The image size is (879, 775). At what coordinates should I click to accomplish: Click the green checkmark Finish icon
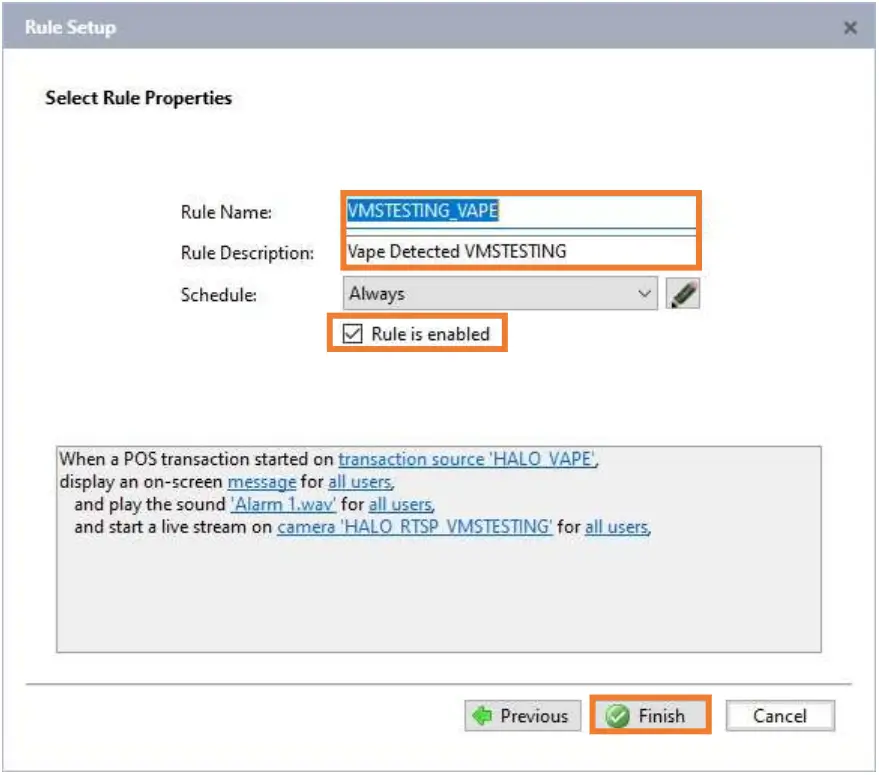coord(622,716)
